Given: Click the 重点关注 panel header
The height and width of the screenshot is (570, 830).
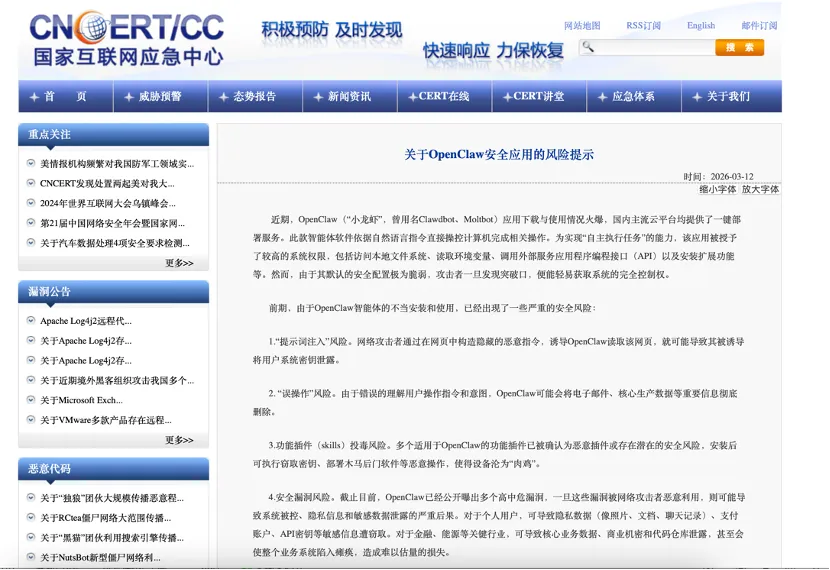Looking at the screenshot, I should coord(113,134).
